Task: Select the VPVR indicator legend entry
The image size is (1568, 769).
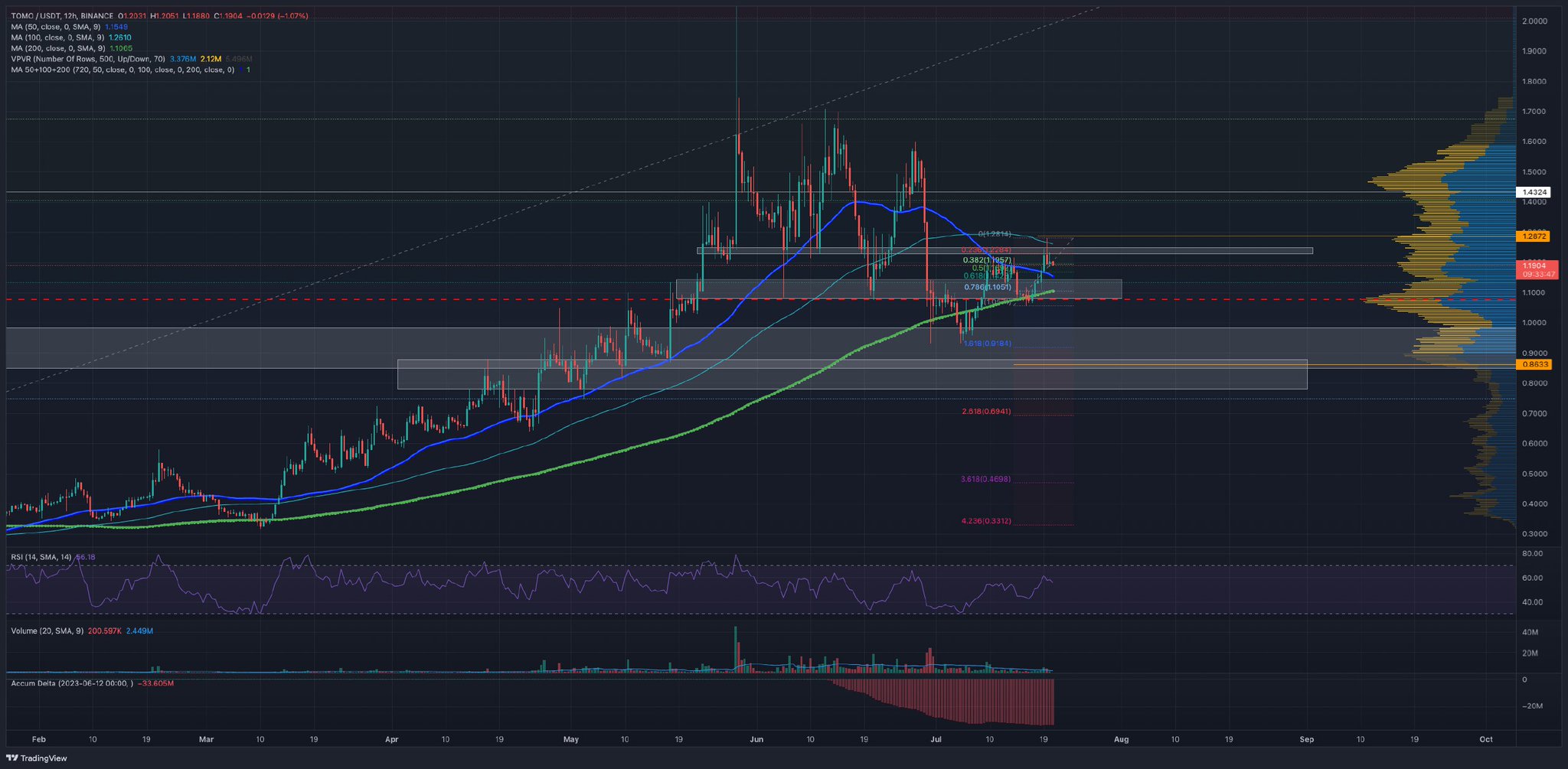Action: click(83, 58)
